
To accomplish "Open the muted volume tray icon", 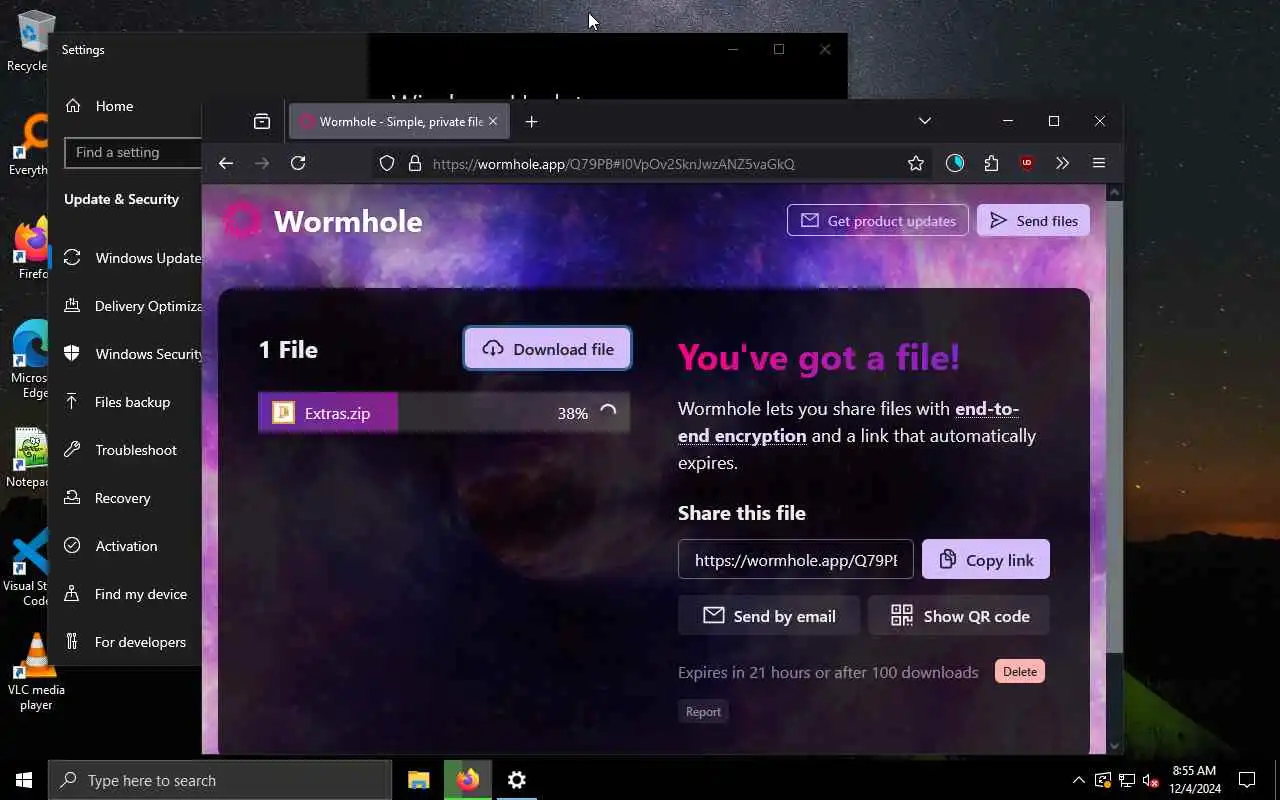I will tap(1151, 780).
